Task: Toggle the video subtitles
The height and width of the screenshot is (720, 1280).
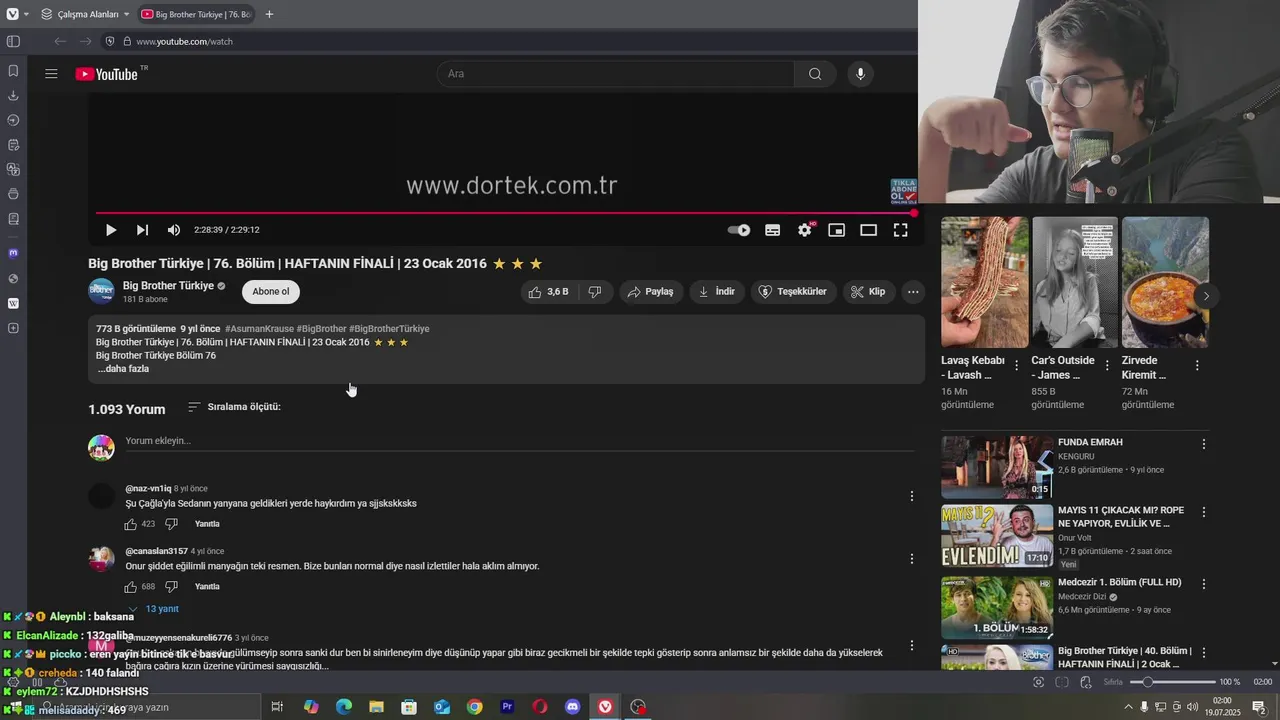Action: [772, 230]
